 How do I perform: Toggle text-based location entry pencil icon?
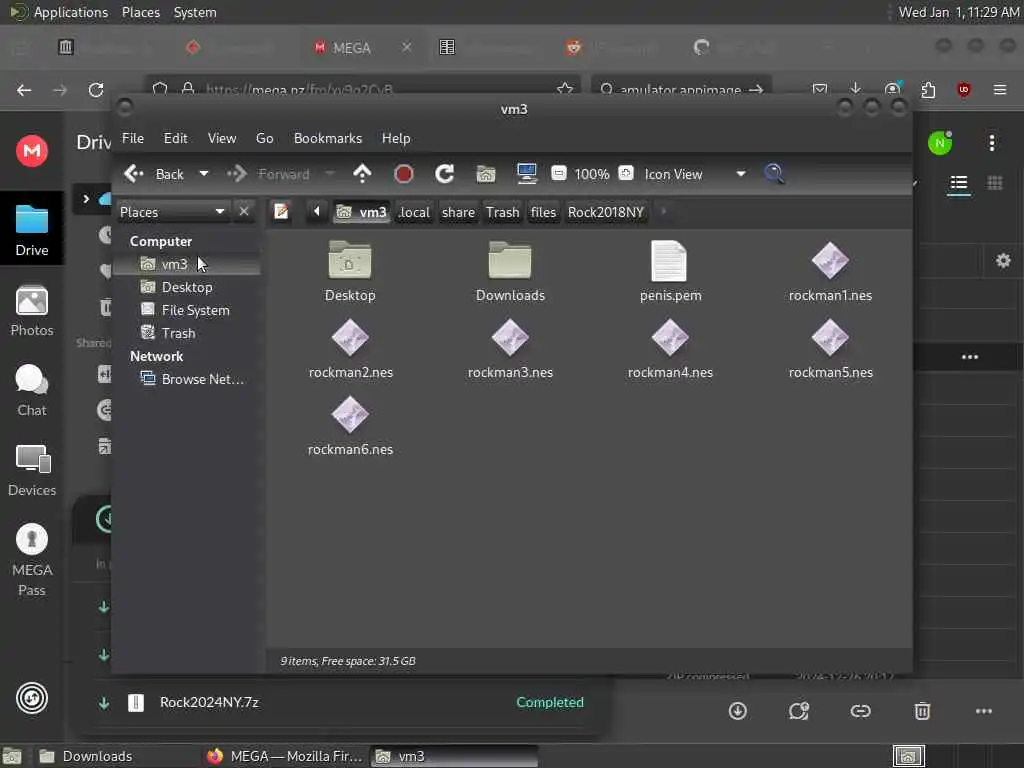pos(281,212)
